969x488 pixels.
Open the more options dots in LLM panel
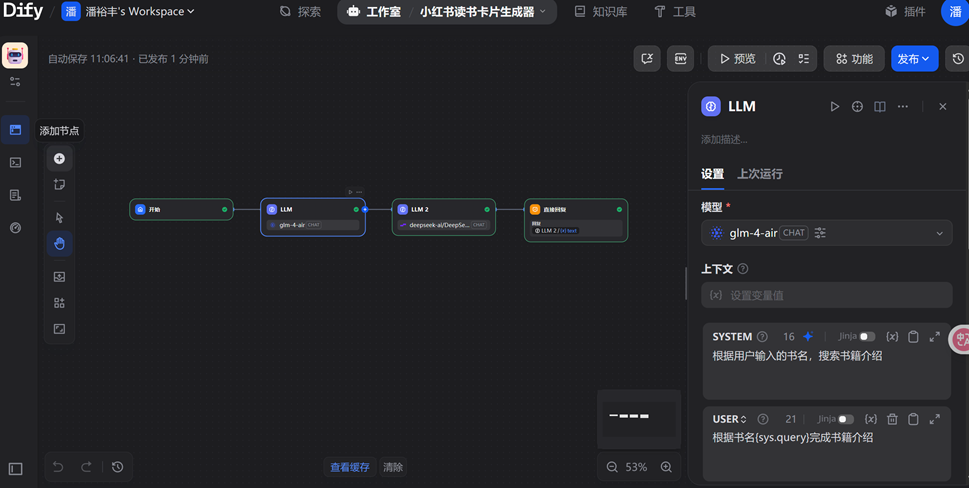tap(903, 106)
